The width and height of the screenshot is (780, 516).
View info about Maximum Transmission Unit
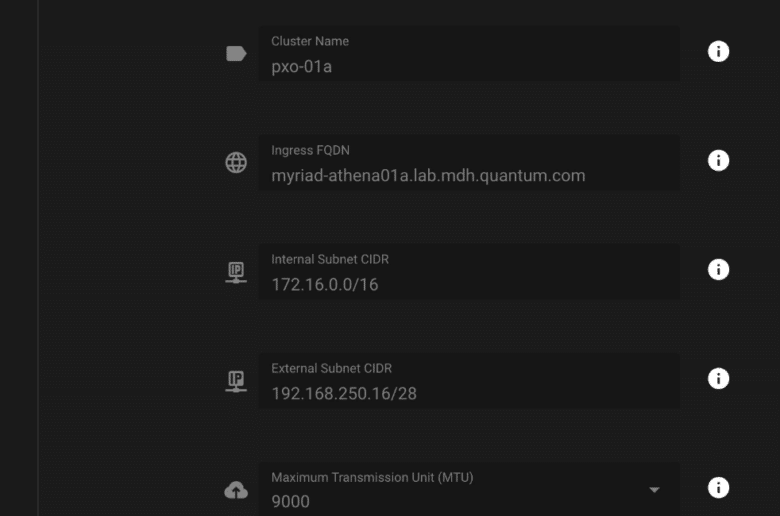point(718,487)
